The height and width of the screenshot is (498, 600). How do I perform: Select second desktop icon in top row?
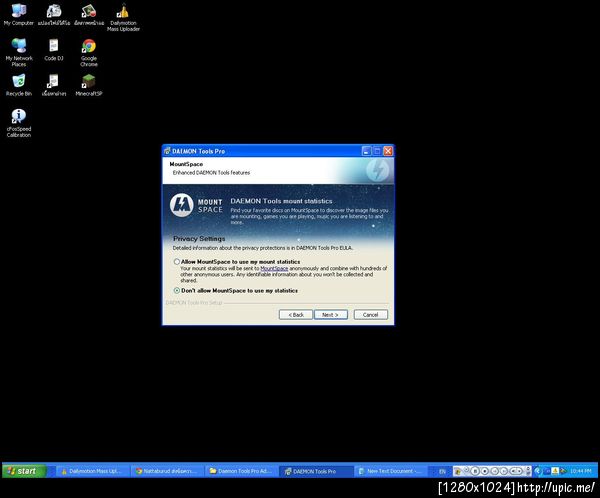[54, 15]
